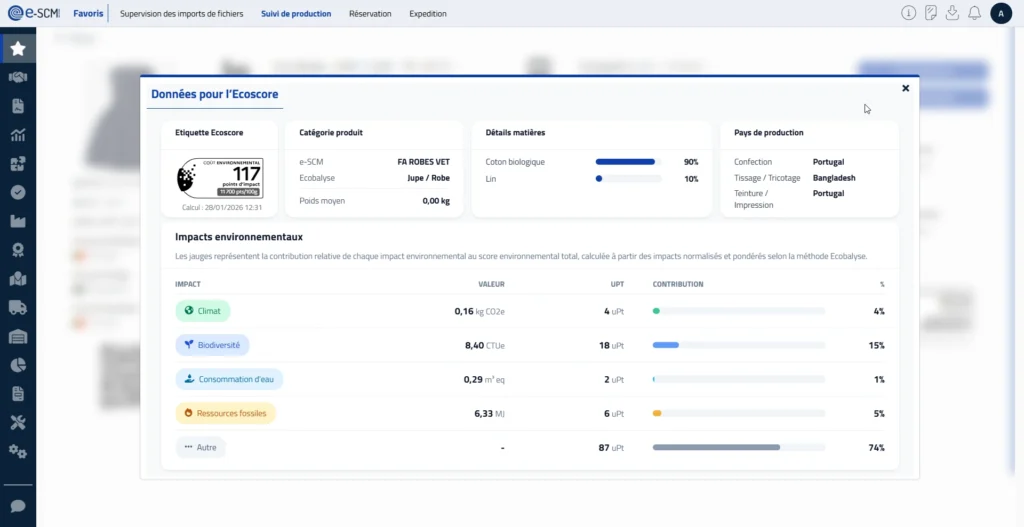Image resolution: width=1024 pixels, height=527 pixels.
Task: Select the check-circle validation sidebar icon
Action: (x=18, y=192)
